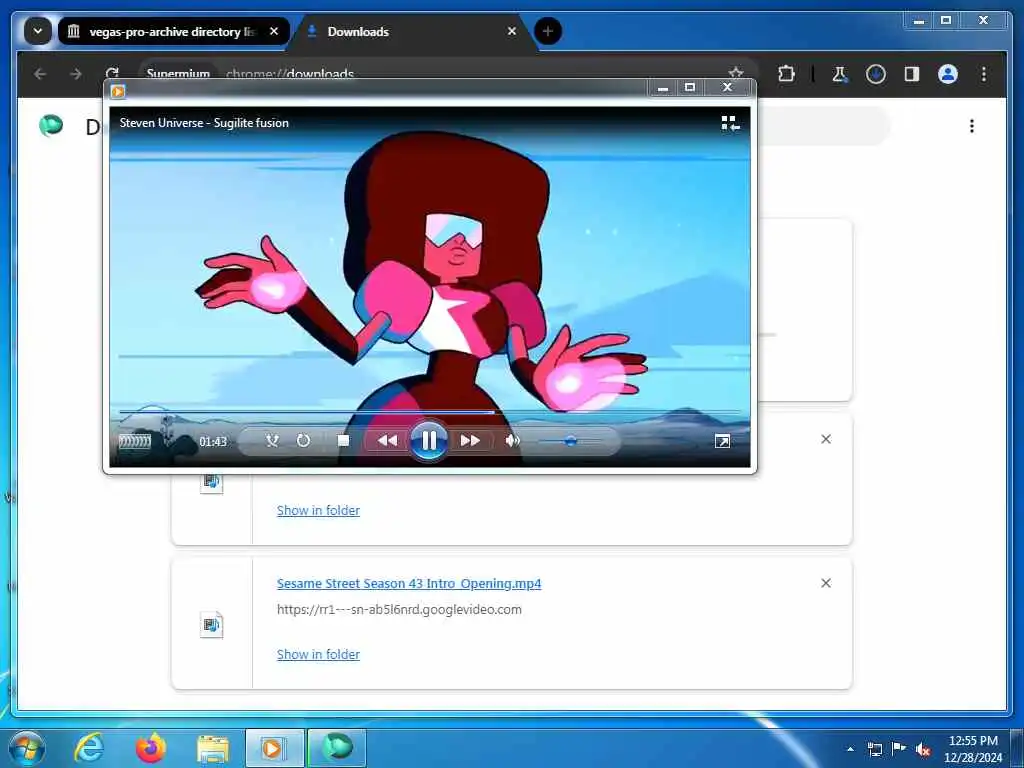Select Windows Media Player taskbar button
Viewport: 1024px width, 768px height.
tap(274, 748)
